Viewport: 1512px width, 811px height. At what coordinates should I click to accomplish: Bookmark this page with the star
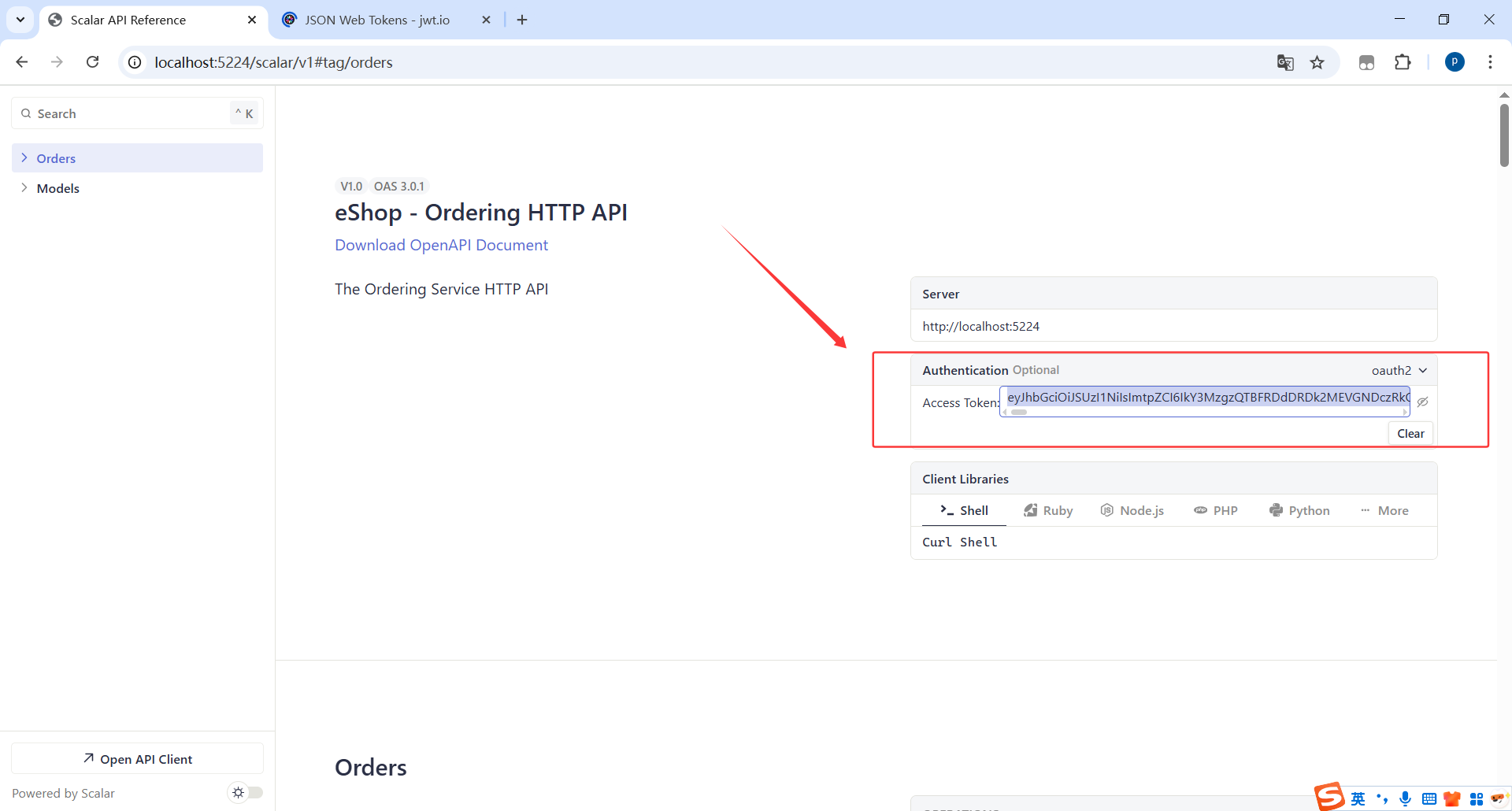pos(1317,62)
